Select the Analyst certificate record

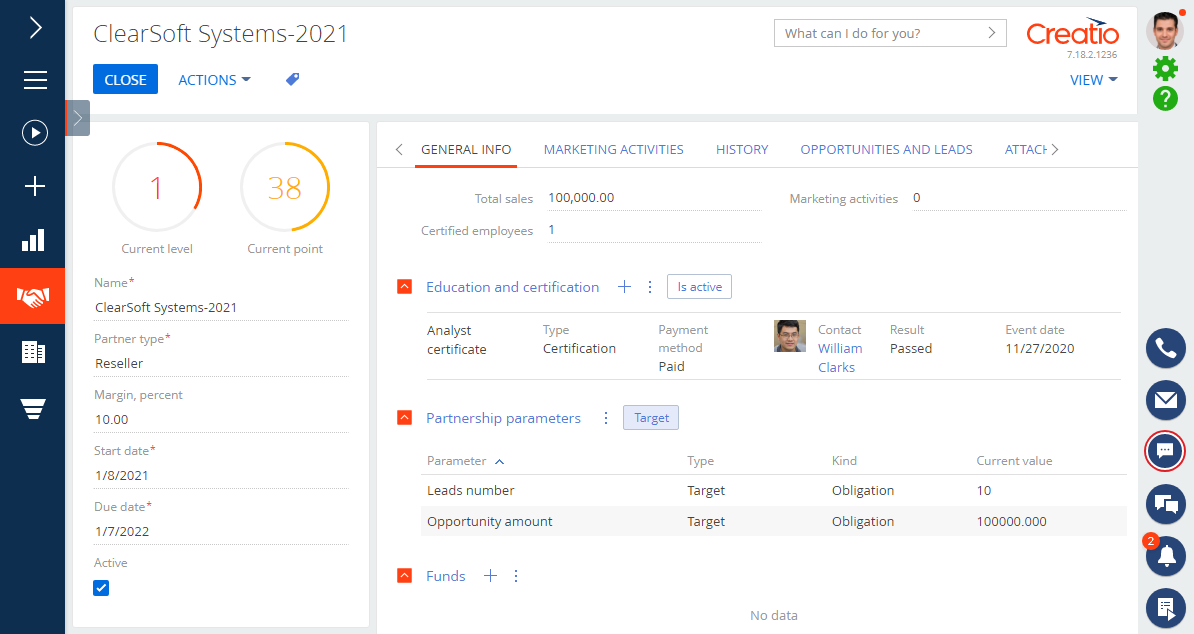774,346
